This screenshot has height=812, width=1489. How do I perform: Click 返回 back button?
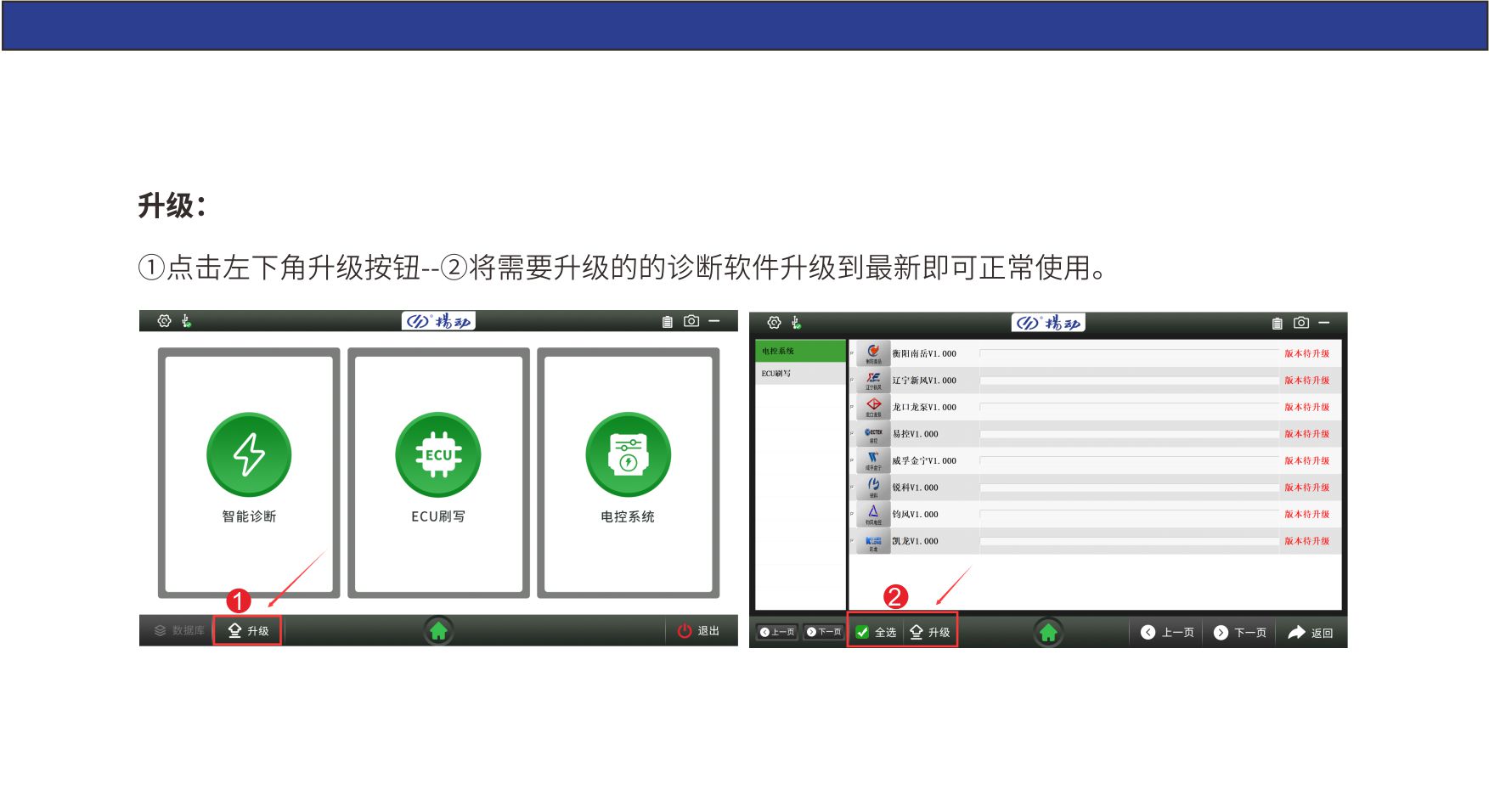pos(1311,633)
